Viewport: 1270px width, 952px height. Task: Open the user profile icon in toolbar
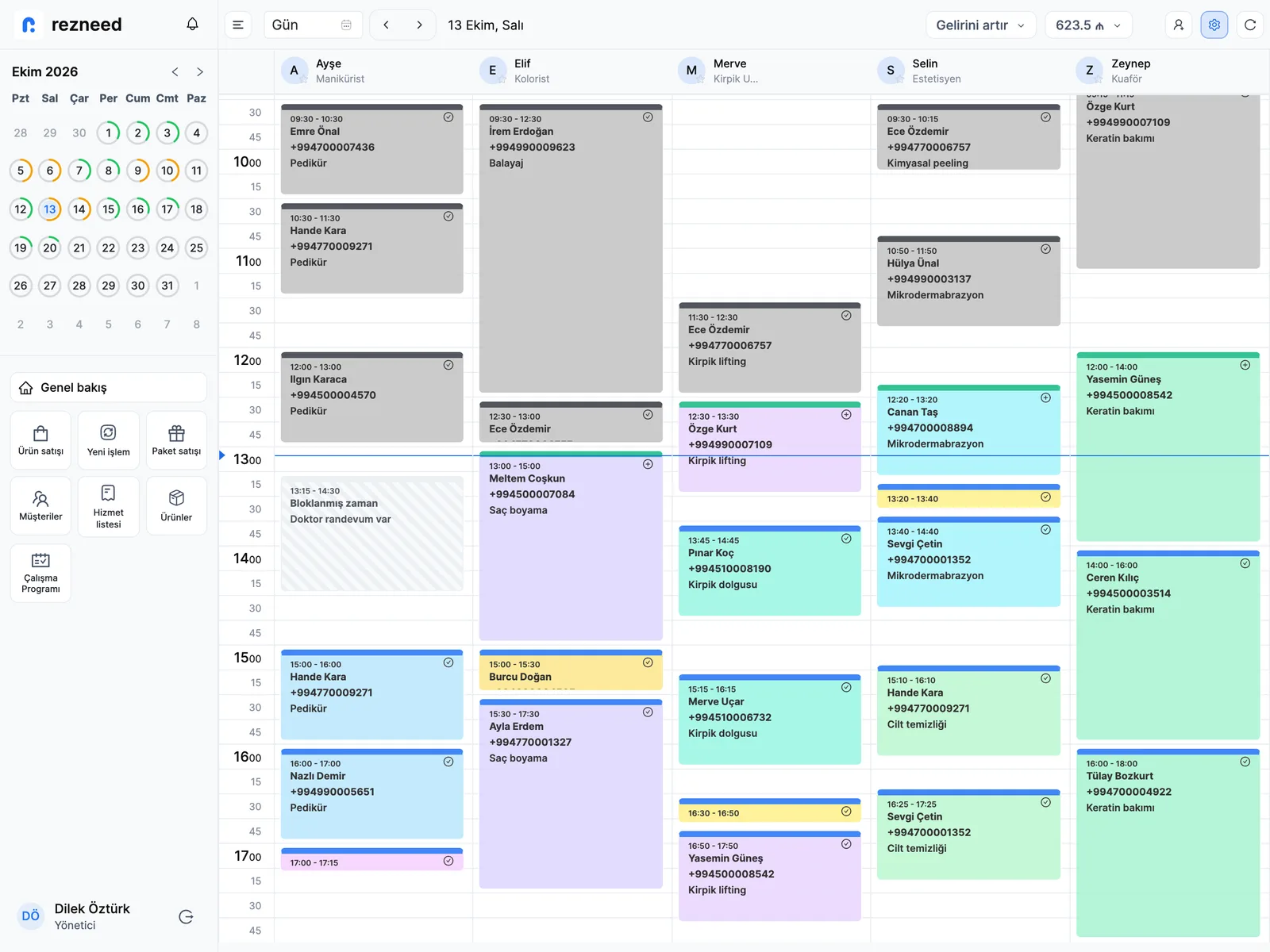tap(1178, 25)
